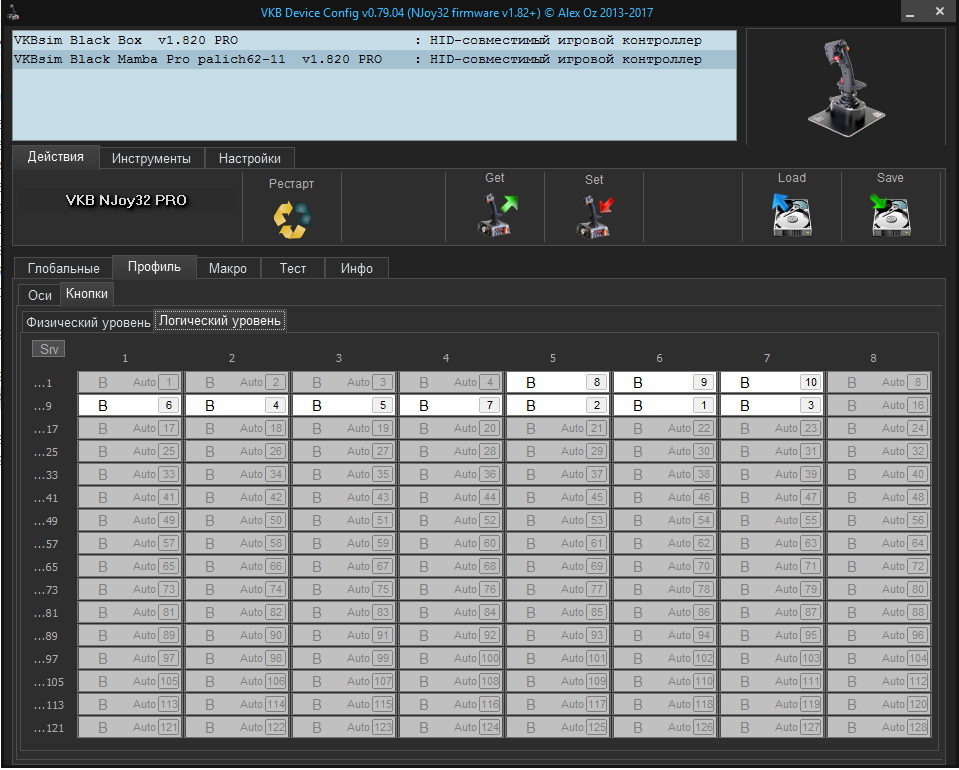Click the Auto 55 button cell

coord(772,520)
